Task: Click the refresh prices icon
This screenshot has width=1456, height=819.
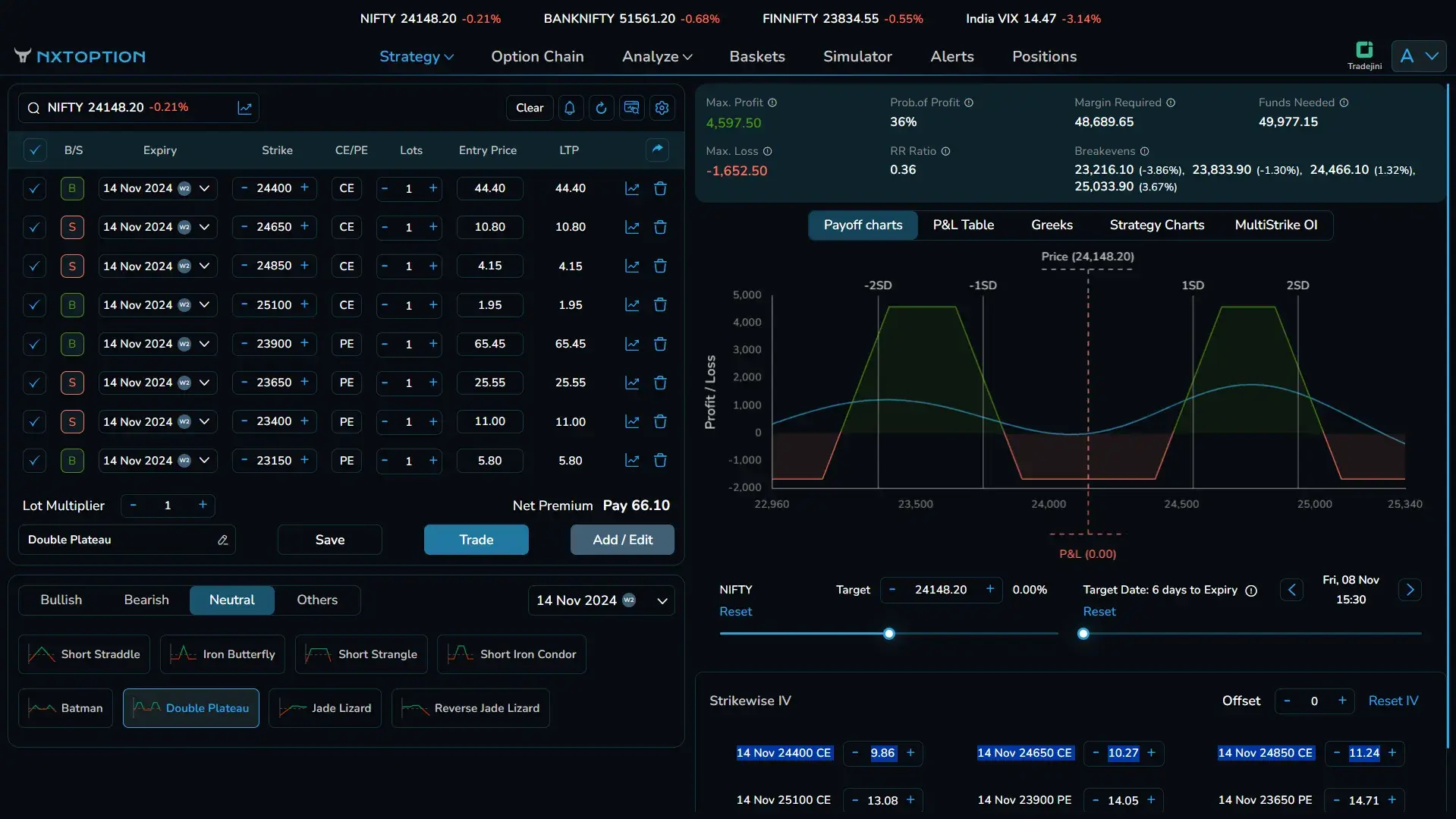Action: [x=601, y=108]
